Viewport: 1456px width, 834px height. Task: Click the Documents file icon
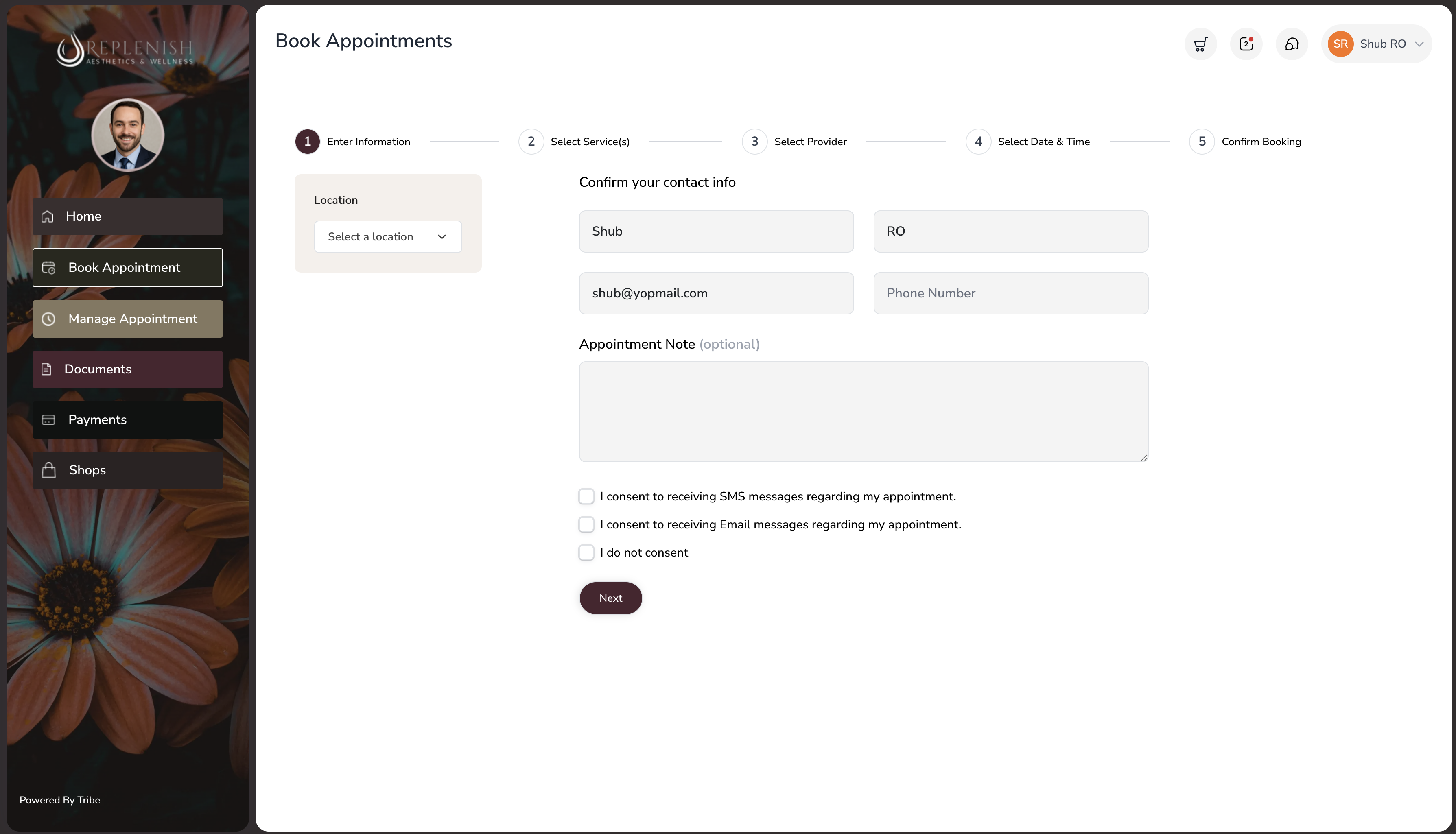tap(46, 369)
